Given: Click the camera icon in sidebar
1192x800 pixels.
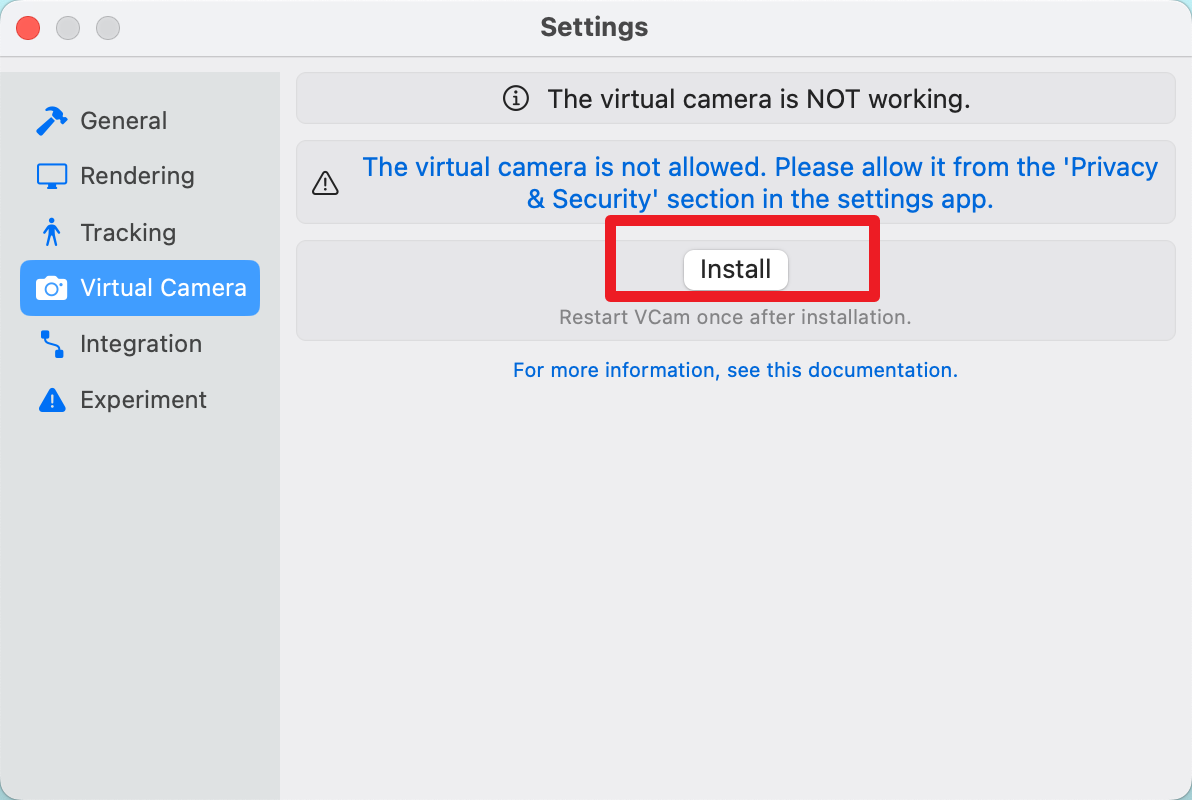Looking at the screenshot, I should 51,288.
